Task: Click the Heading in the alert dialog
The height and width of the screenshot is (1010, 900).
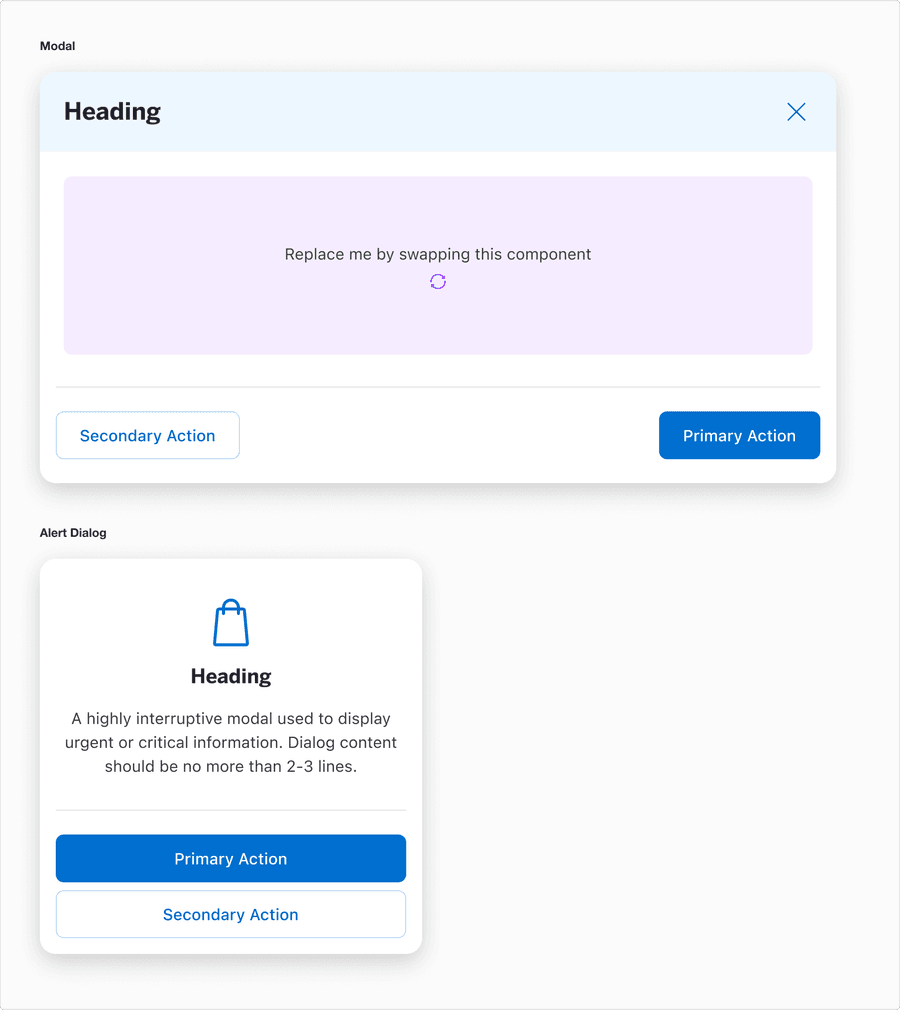Action: point(230,676)
